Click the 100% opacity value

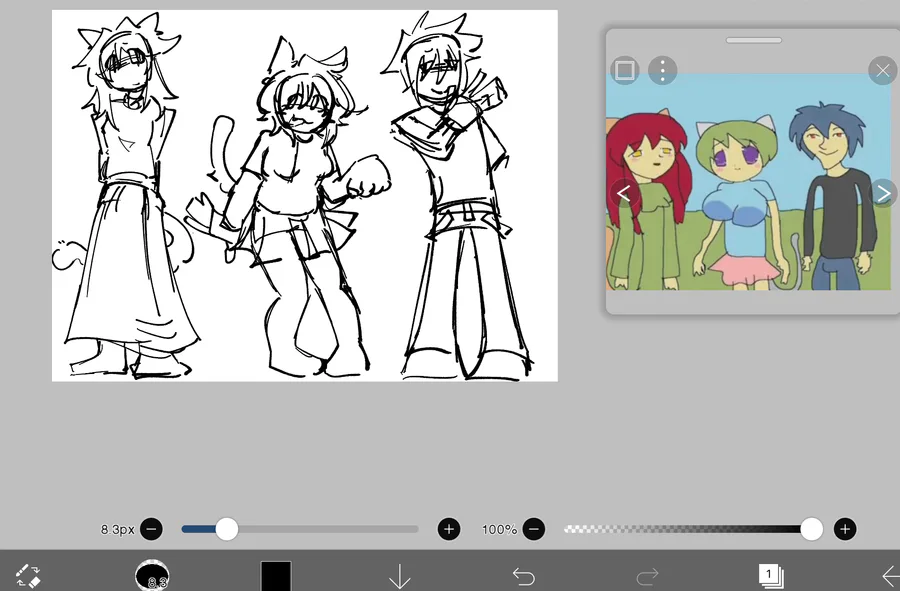[x=499, y=529]
